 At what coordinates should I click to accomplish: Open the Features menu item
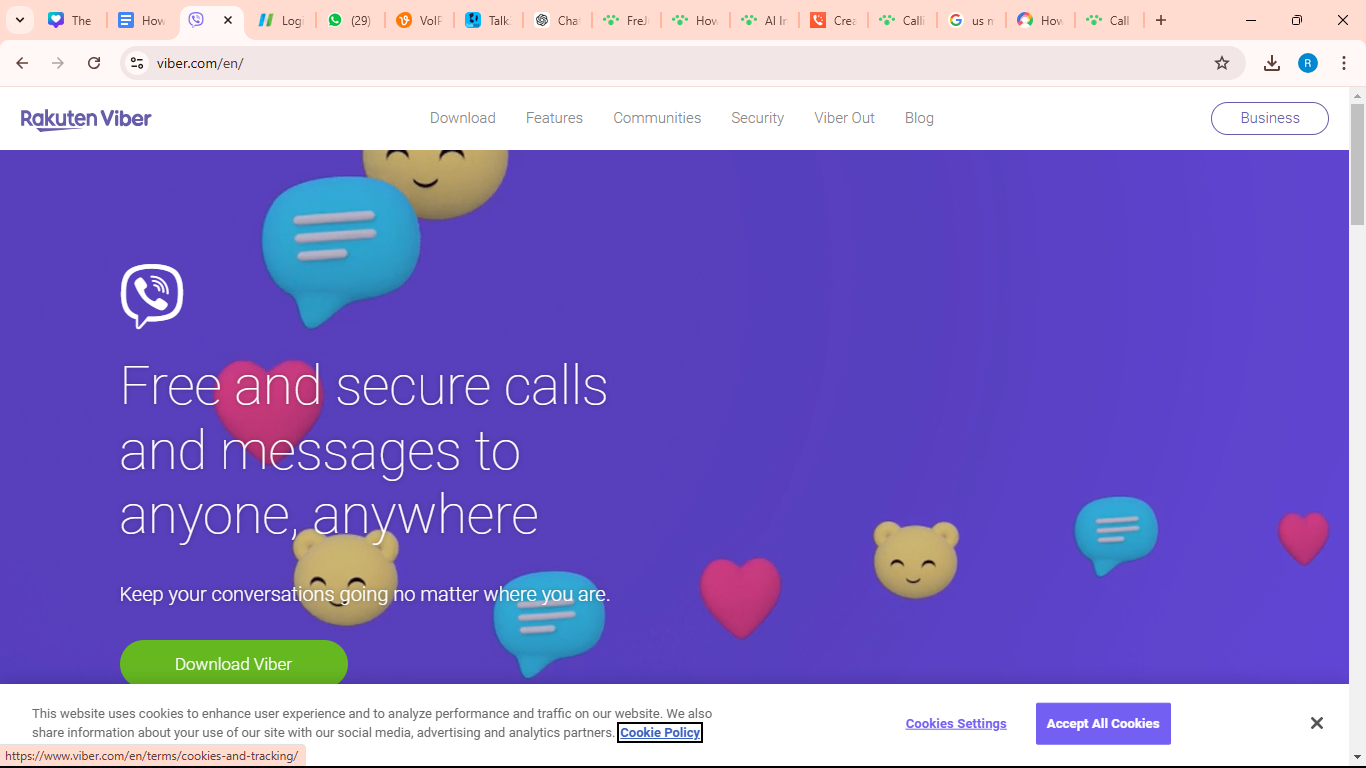coord(554,118)
